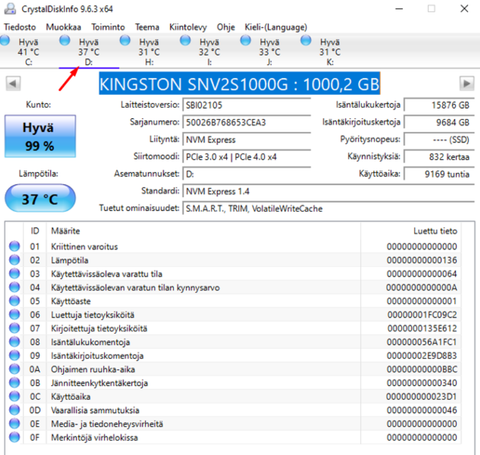480x455 pixels.
Task: Click supported features field S.M.A.R.T., TRIM
Action: [x=328, y=209]
